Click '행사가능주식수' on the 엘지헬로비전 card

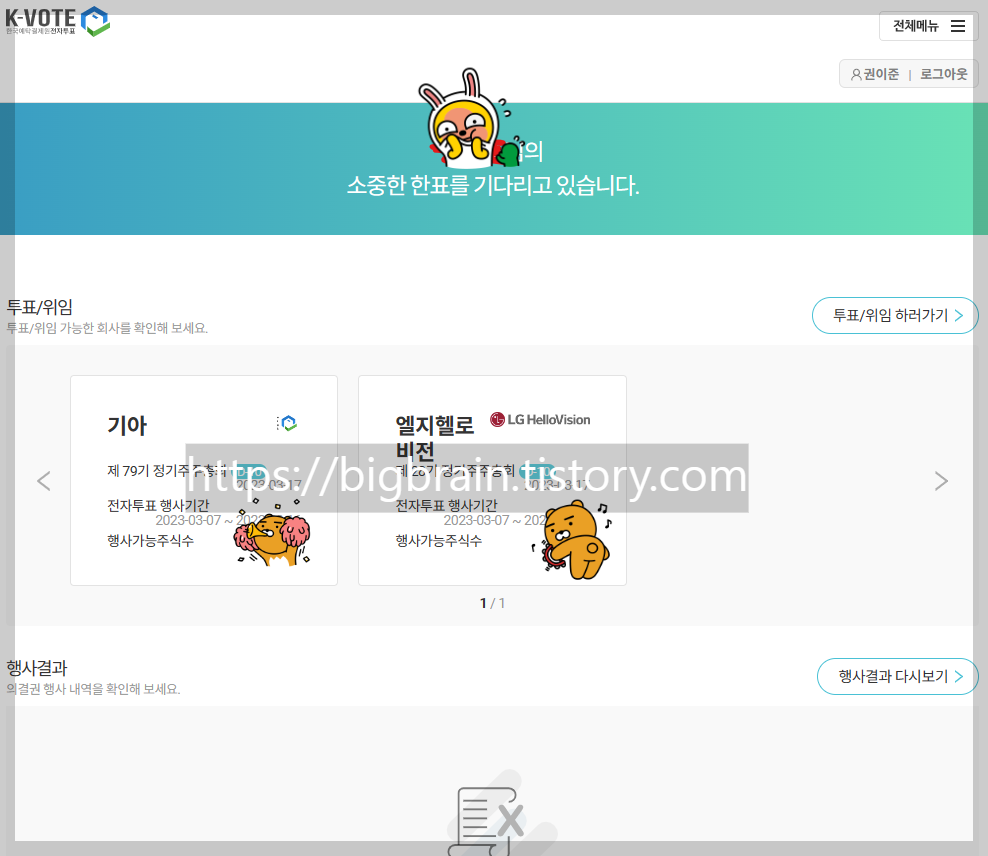coord(439,541)
